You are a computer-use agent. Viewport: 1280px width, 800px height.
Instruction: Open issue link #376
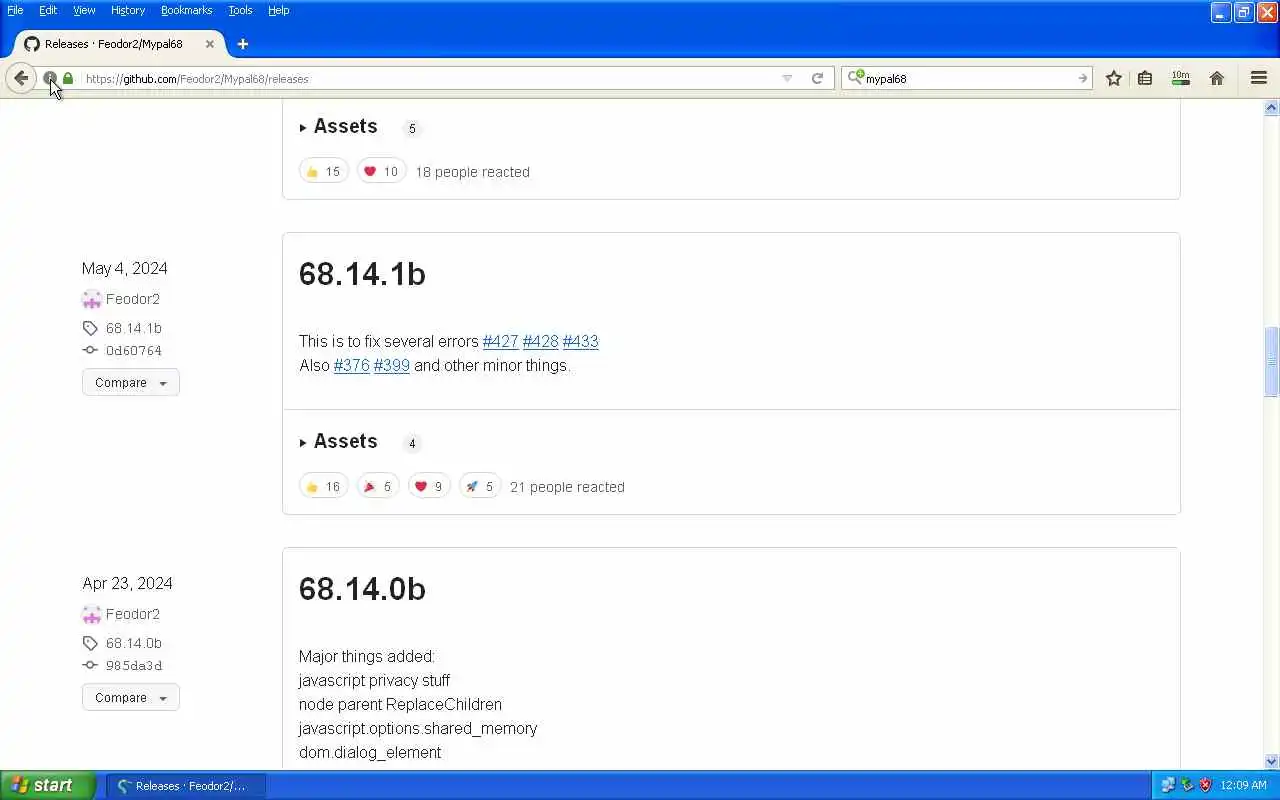[351, 365]
